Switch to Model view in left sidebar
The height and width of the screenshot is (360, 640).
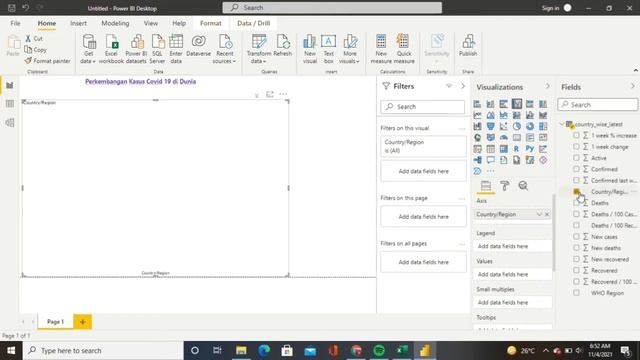click(x=10, y=122)
